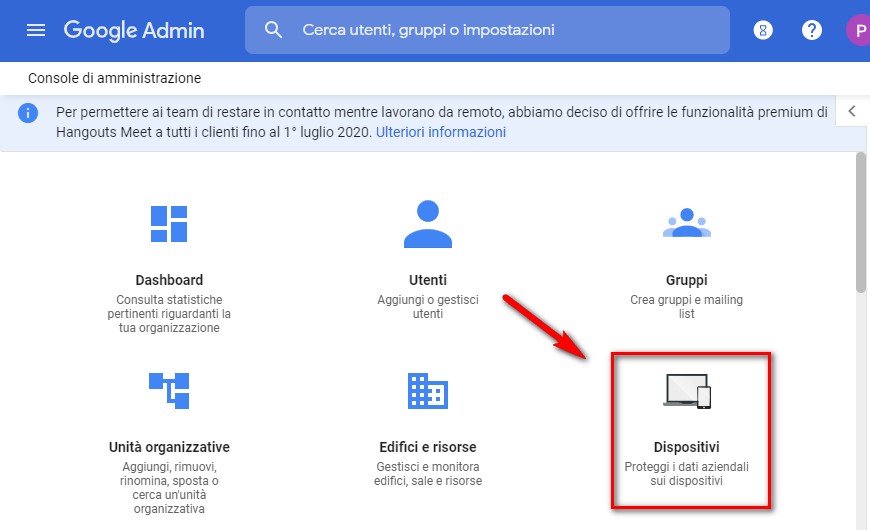Image resolution: width=870 pixels, height=530 pixels.
Task: Click the Google Admin logo
Action: pos(134,30)
